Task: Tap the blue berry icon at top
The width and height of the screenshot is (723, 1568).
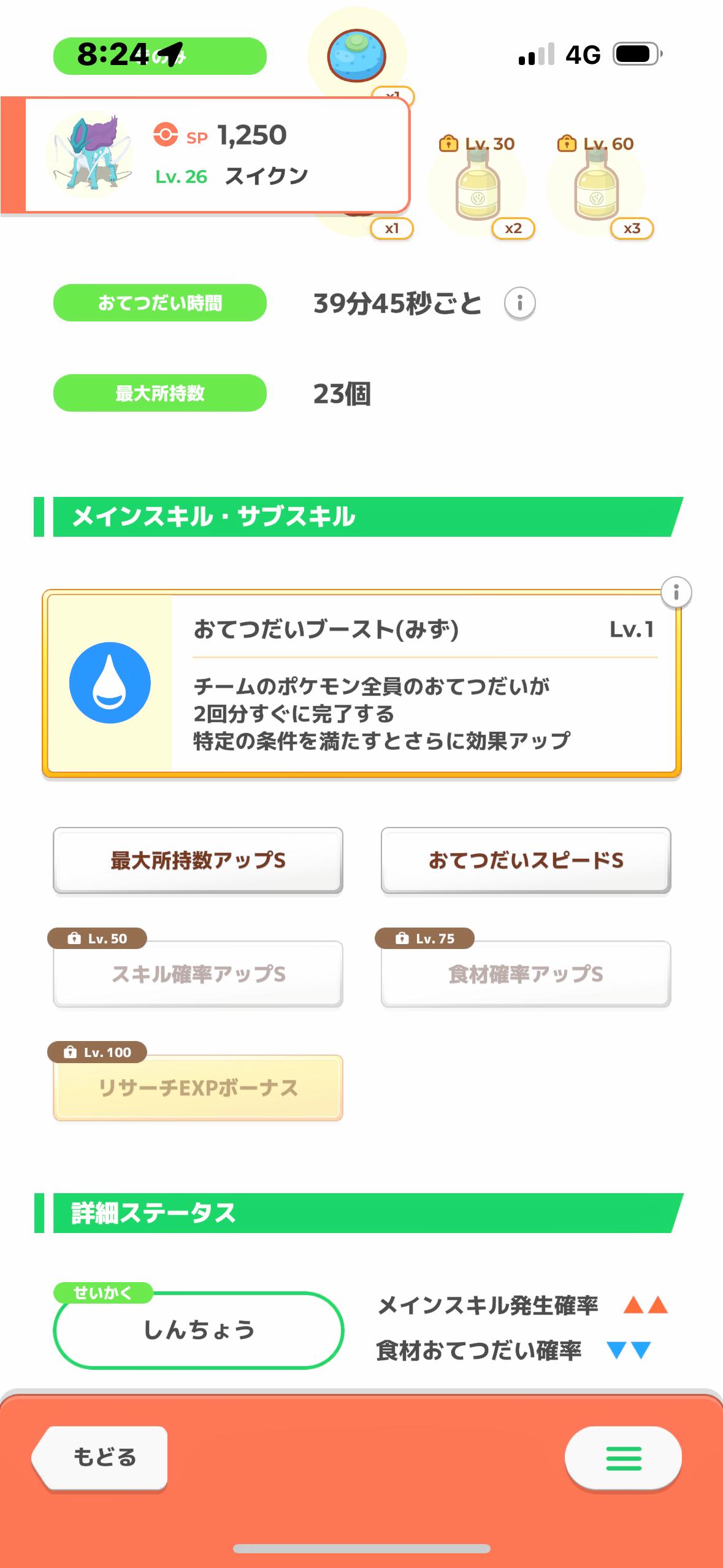Action: click(x=356, y=56)
